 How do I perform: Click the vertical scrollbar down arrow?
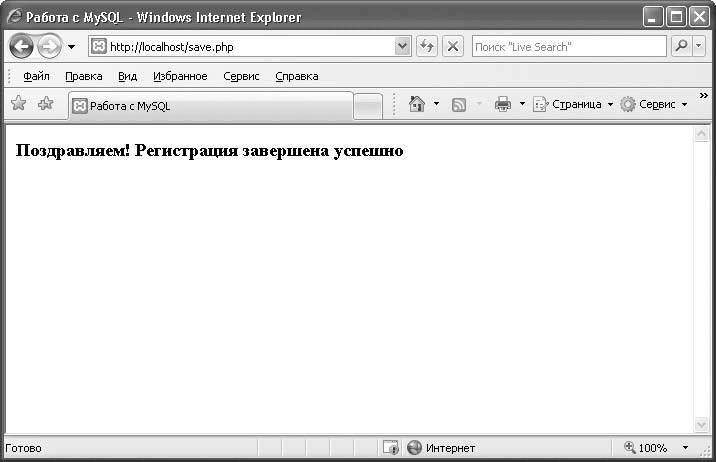tap(701, 425)
